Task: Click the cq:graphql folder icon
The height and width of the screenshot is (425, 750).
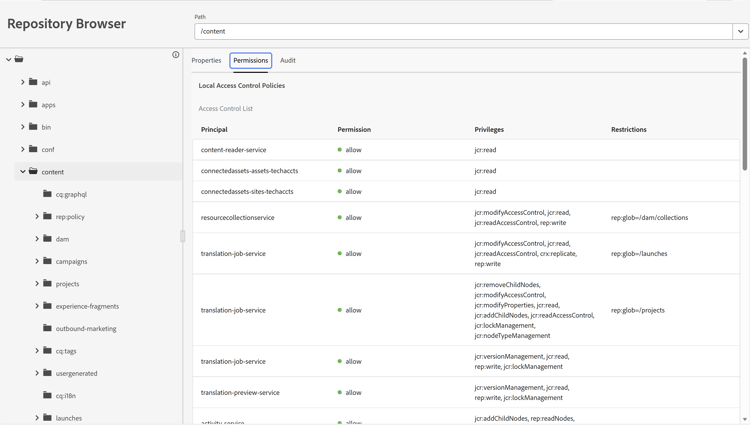Action: coord(47,194)
